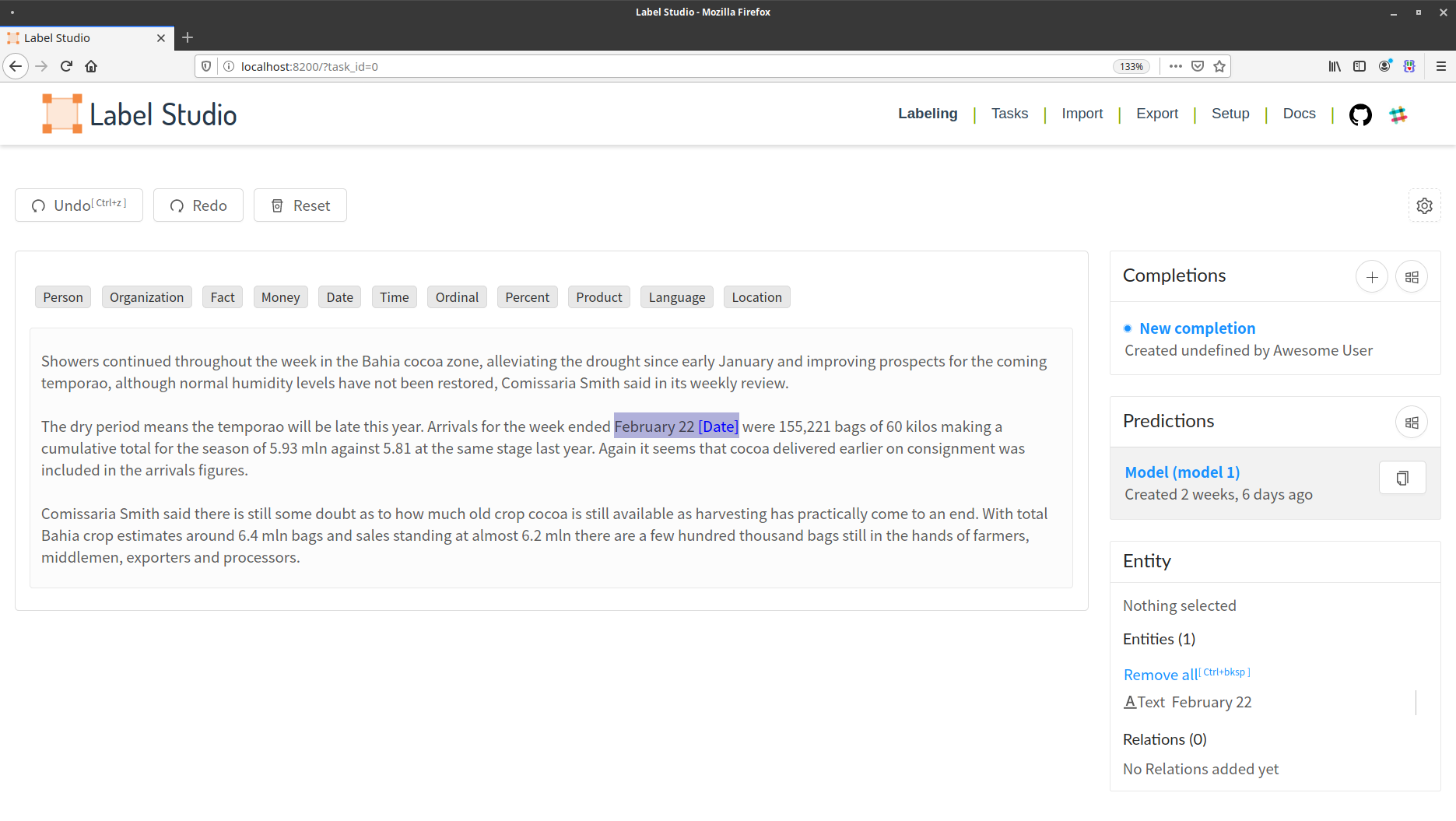Click 'Nothing selected' entity text

(x=1180, y=605)
